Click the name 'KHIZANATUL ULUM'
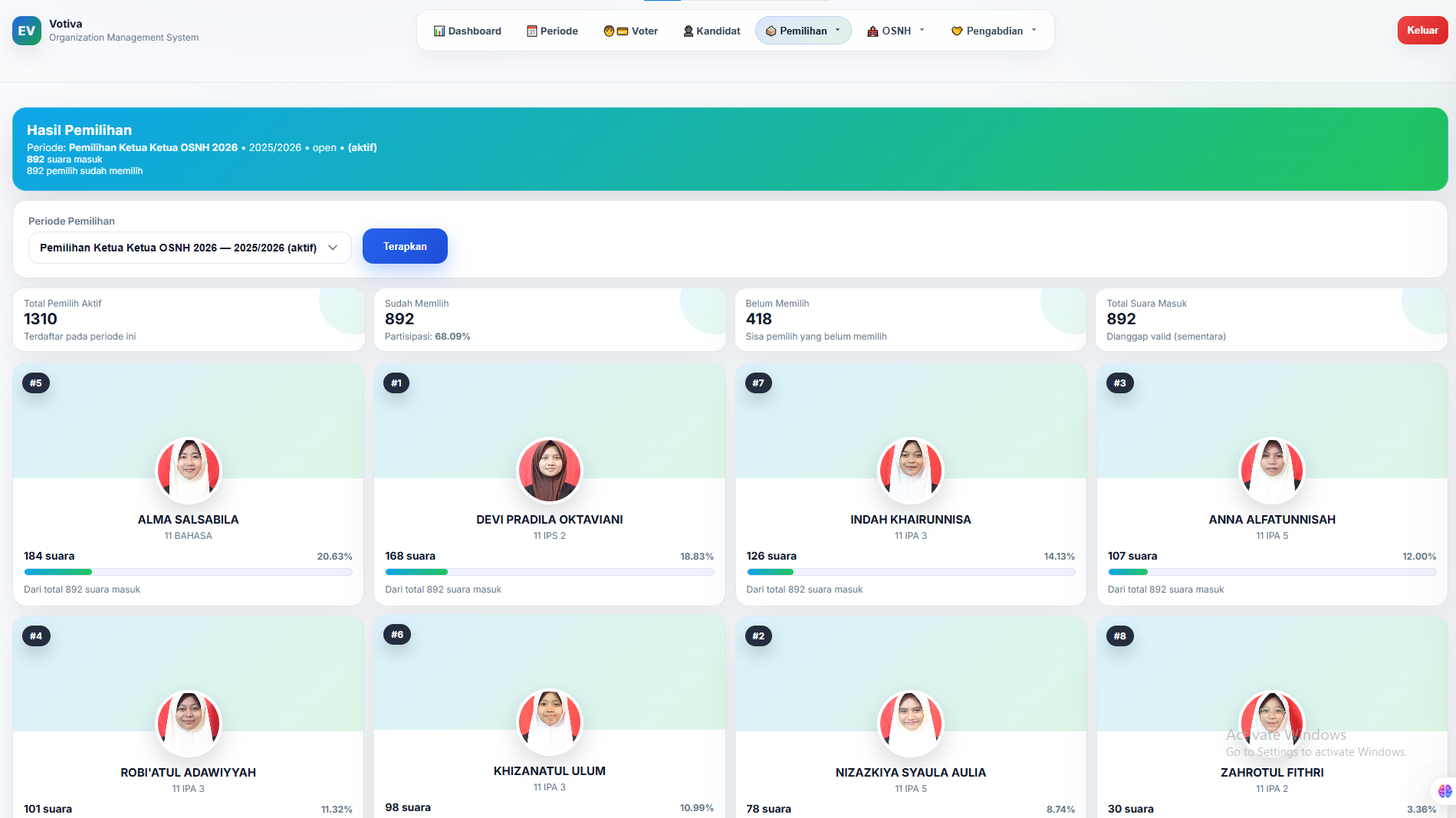The height and width of the screenshot is (818, 1456). 550,771
